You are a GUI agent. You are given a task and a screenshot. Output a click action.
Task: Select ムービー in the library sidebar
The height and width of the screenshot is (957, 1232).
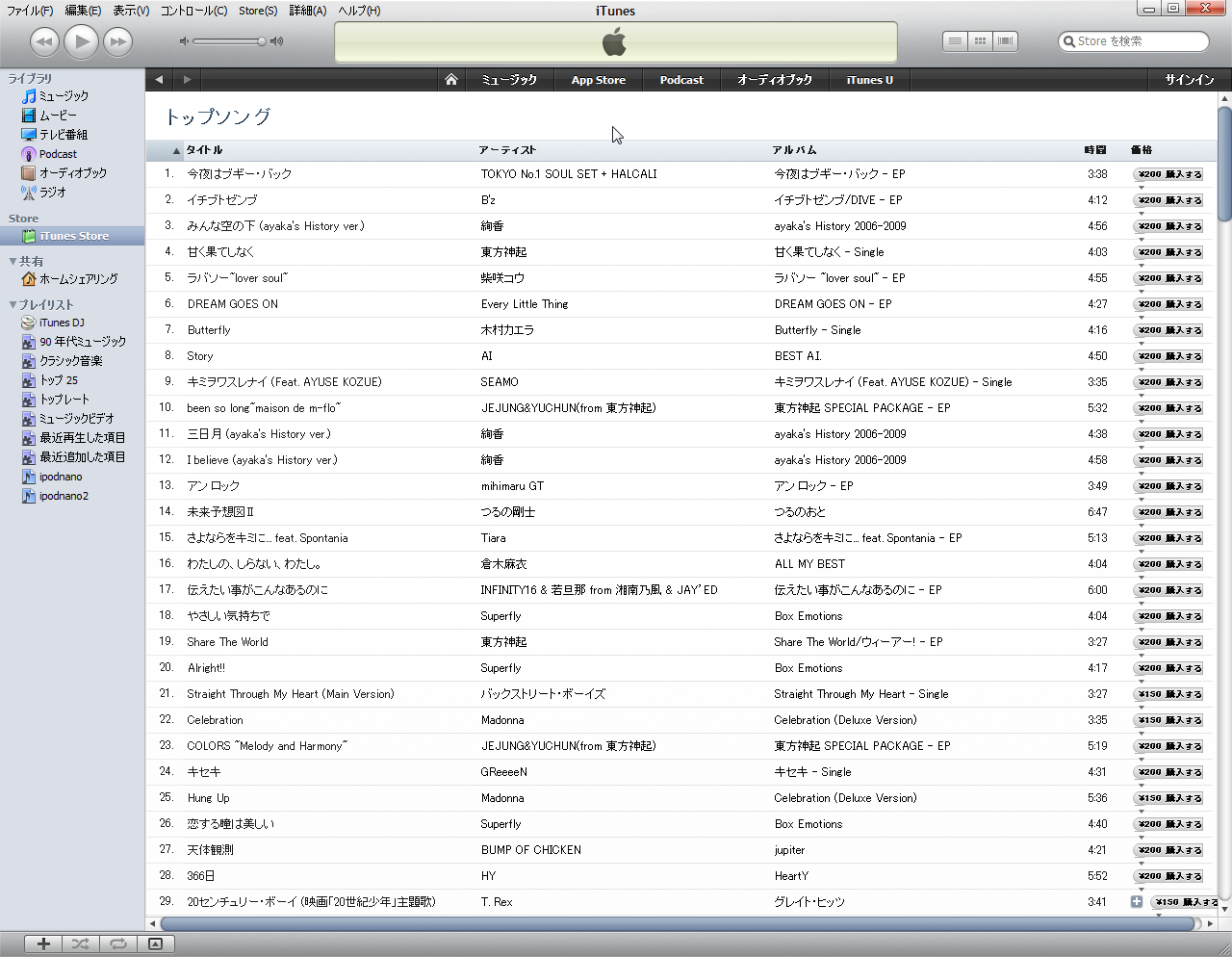point(58,116)
